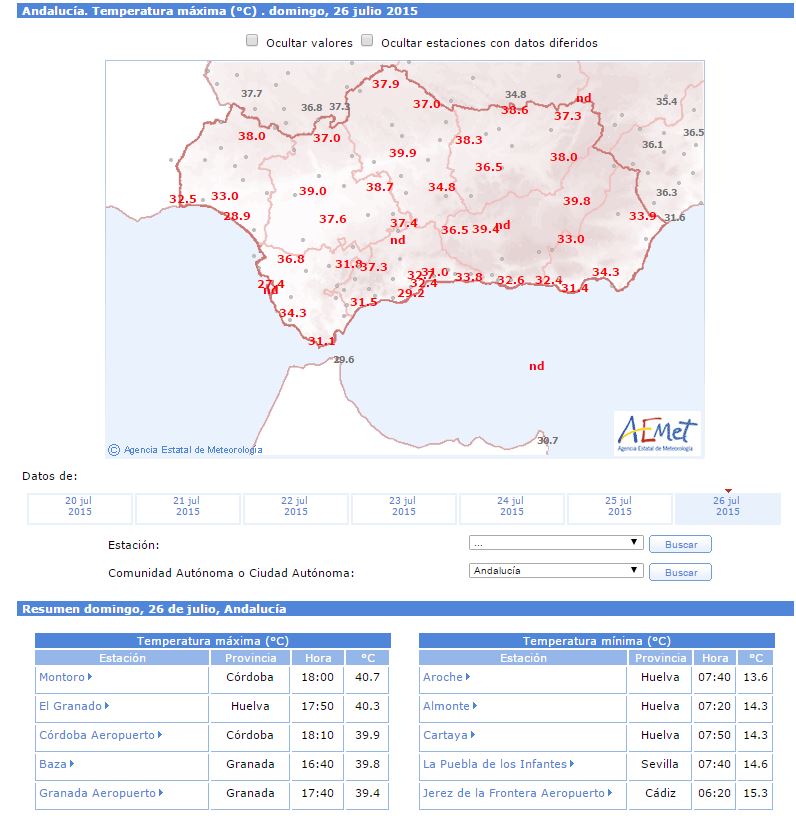Open the Comunidad Autónoma dropdown showing Andalucía
Screen dimensions: 796x818
tap(556, 571)
